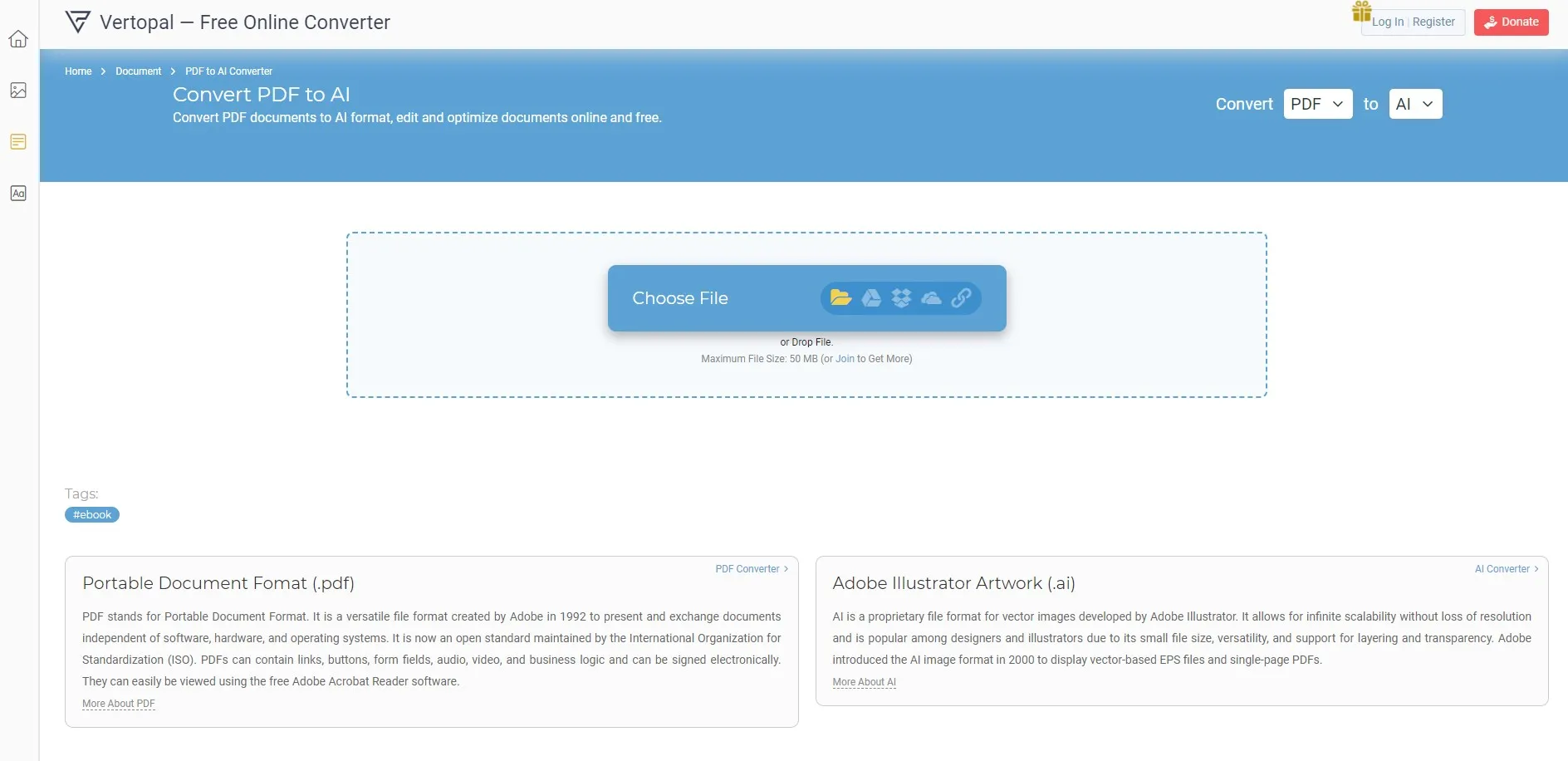Click the Vertopal — Free Online Converter title

(x=245, y=22)
